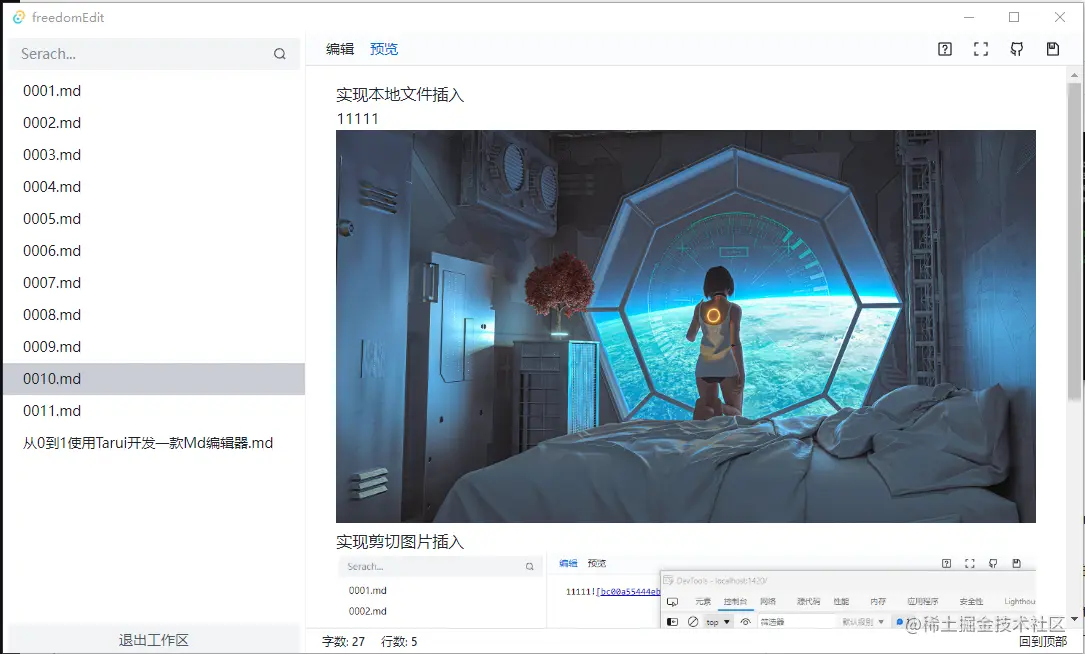Image resolution: width=1085 pixels, height=654 pixels.
Task: Open file 0007.md
Action: (154, 282)
